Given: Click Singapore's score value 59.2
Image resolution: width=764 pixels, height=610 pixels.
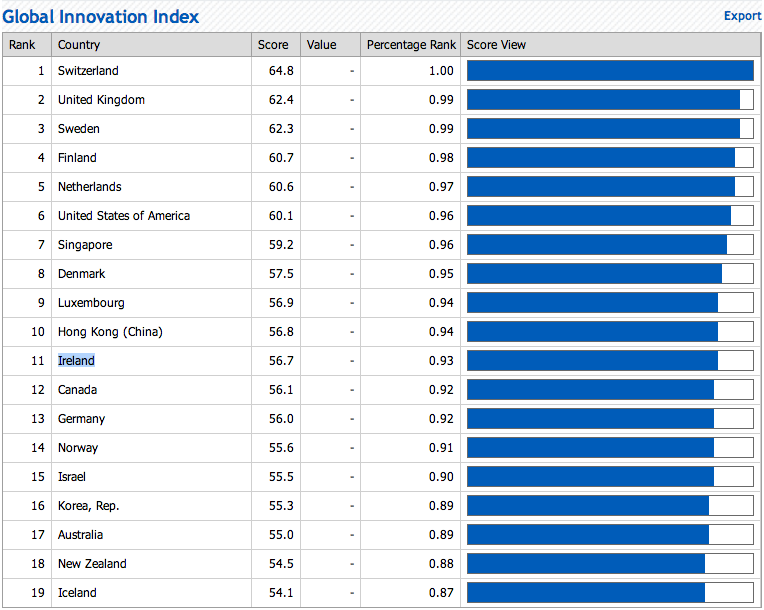Looking at the screenshot, I should point(281,245).
